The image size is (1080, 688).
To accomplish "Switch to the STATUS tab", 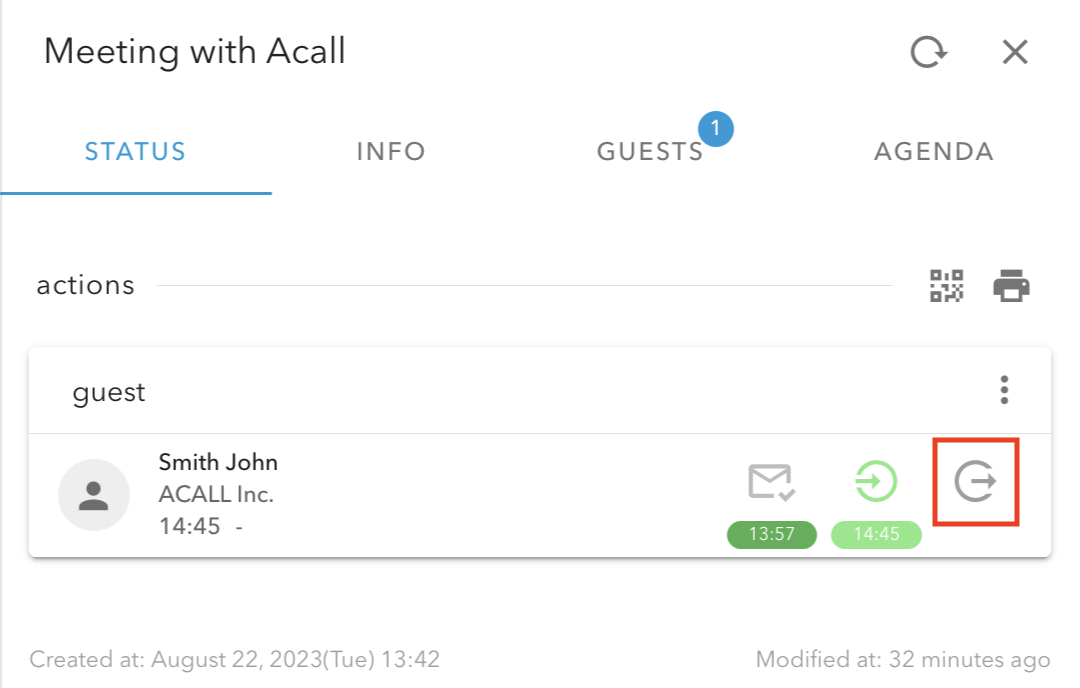I will pos(135,152).
